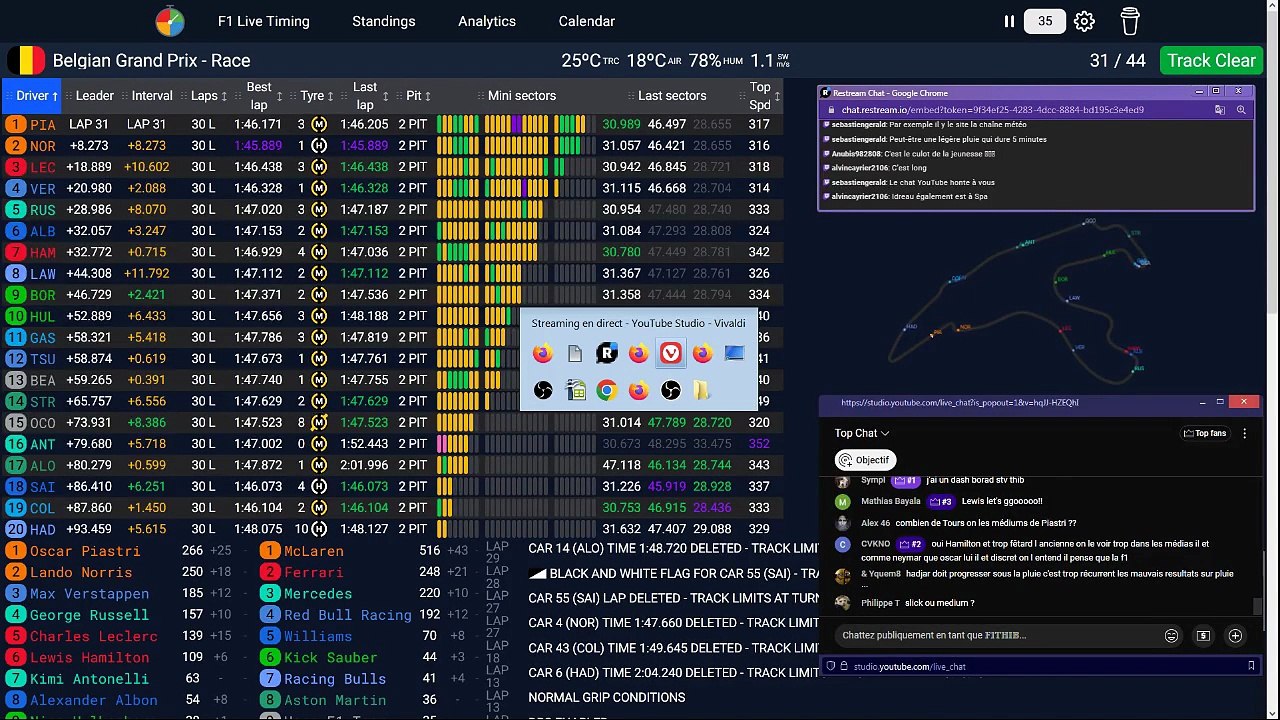Select the Vivaldi icon in window switcher
1280x720 pixels.
670,353
